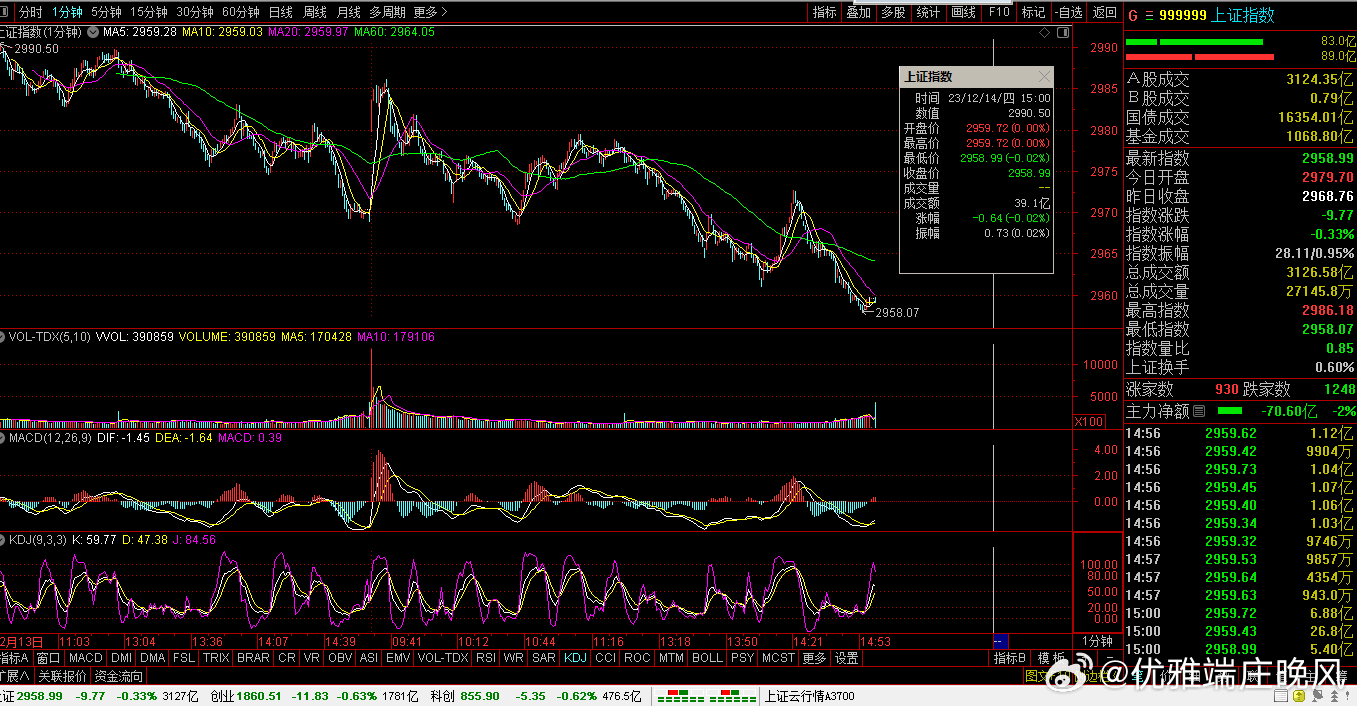Click the small table icon next to 主力净额
The height and width of the screenshot is (706, 1357).
[x=1200, y=411]
